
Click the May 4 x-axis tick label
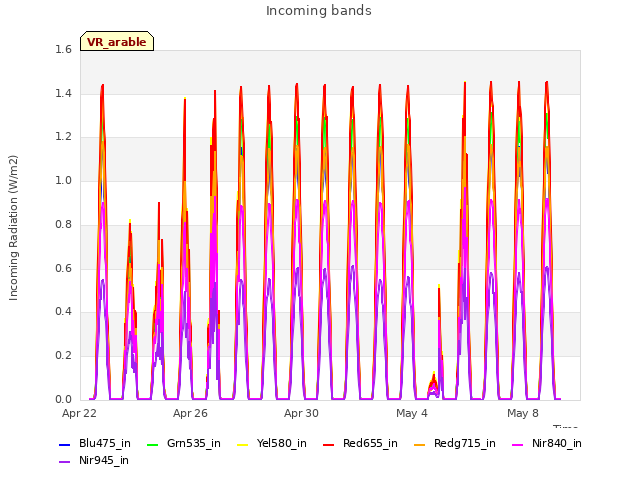point(412,413)
